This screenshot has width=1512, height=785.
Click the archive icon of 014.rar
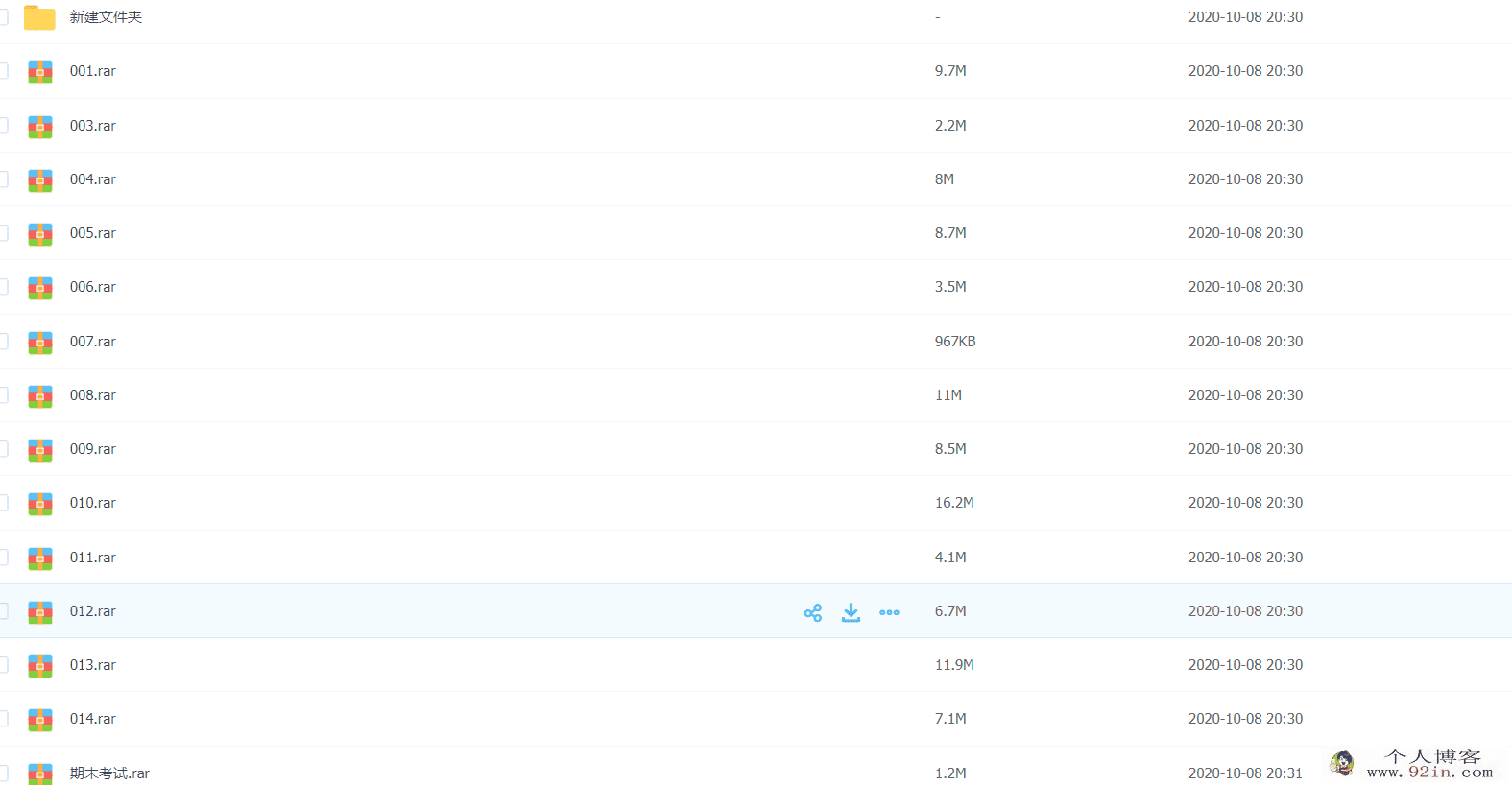pos(40,720)
